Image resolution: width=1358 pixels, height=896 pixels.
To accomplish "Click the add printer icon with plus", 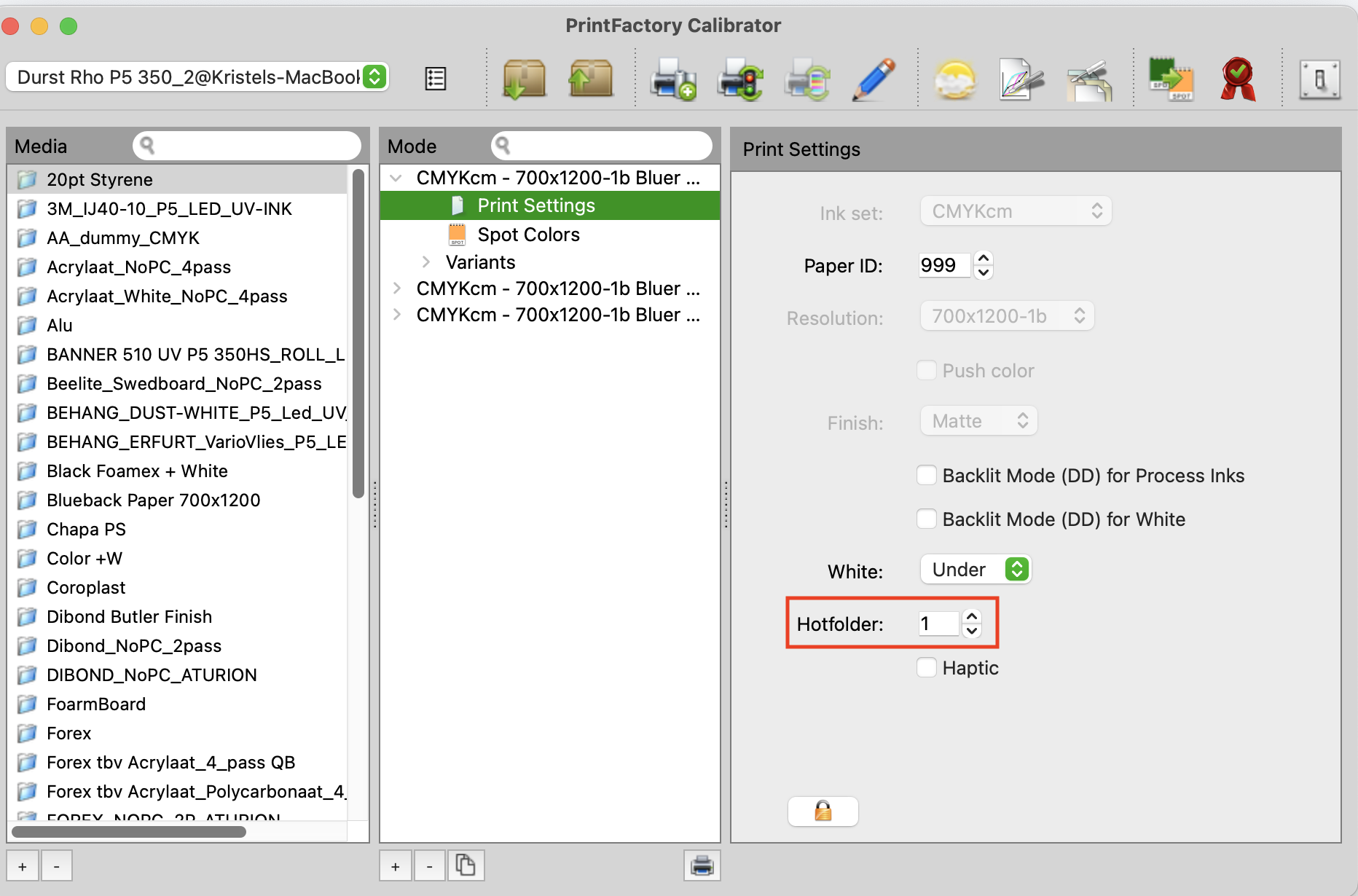I will 673,79.
